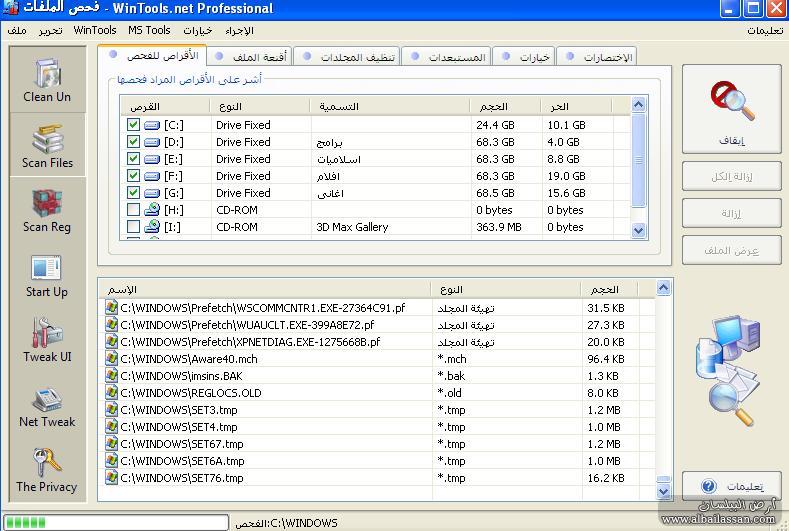This screenshot has width=789, height=531.
Task: Click the 3D Max Gallery drive label
Action: tap(352, 227)
